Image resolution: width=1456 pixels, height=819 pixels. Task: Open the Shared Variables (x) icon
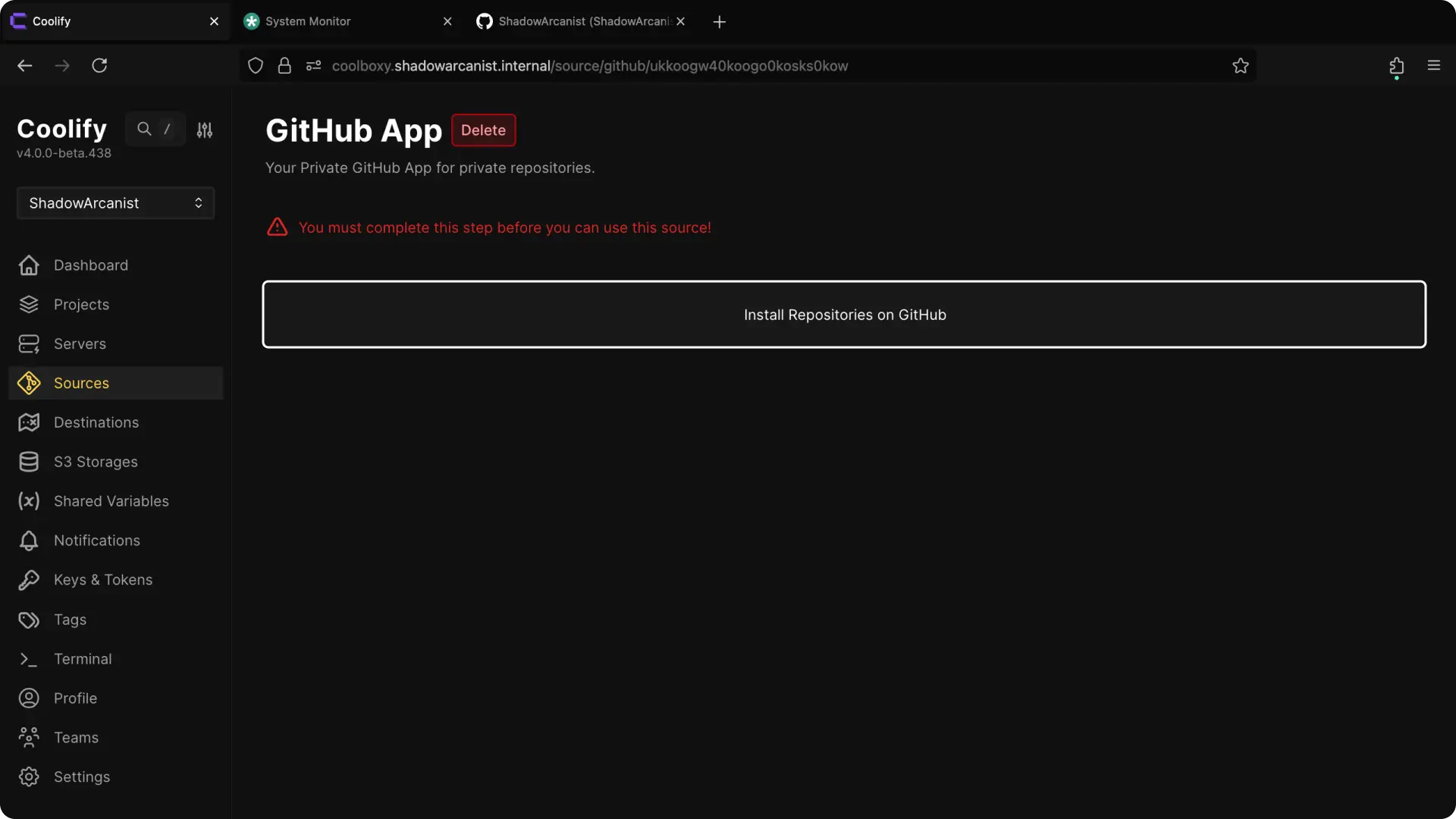point(29,501)
